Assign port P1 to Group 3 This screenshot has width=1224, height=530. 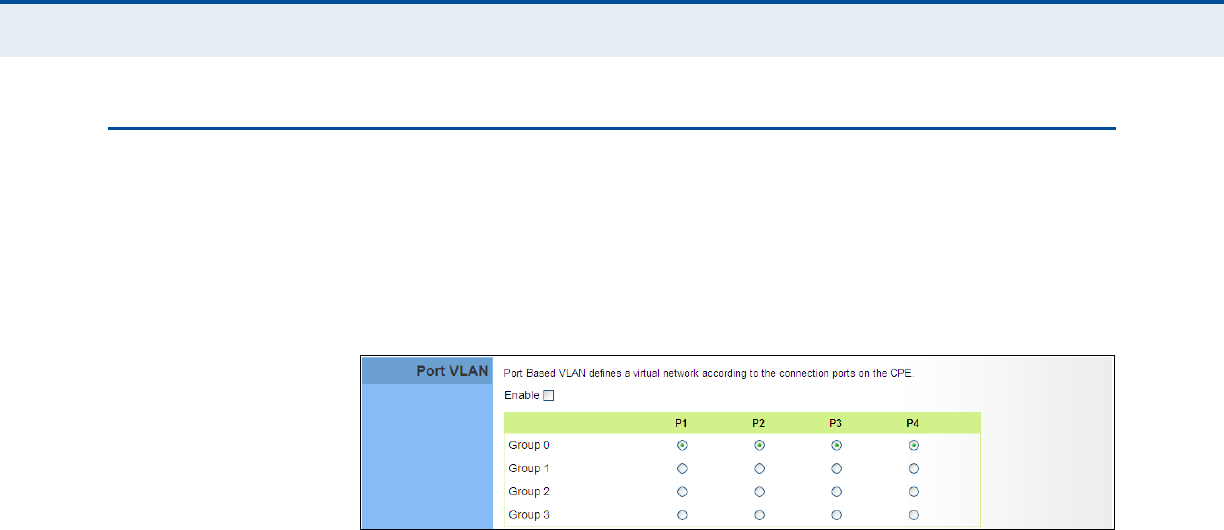click(682, 515)
